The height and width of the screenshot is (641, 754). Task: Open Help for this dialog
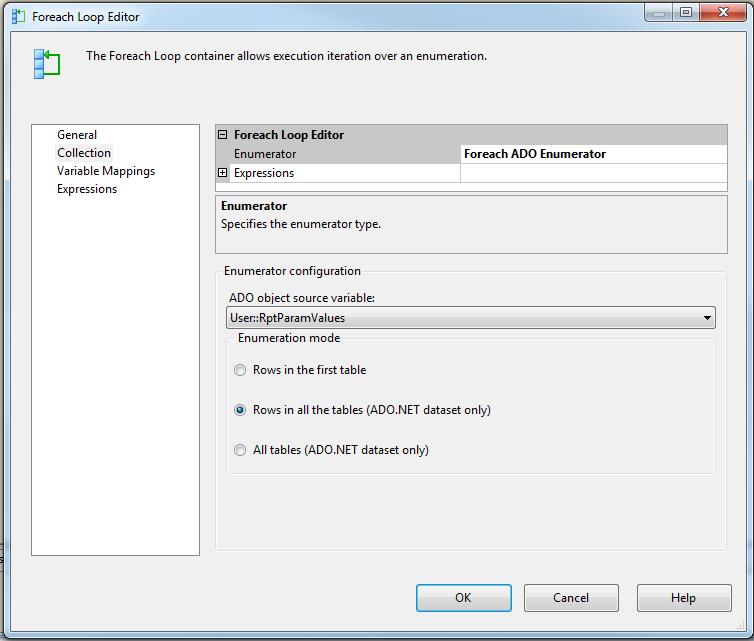pyautogui.click(x=683, y=598)
